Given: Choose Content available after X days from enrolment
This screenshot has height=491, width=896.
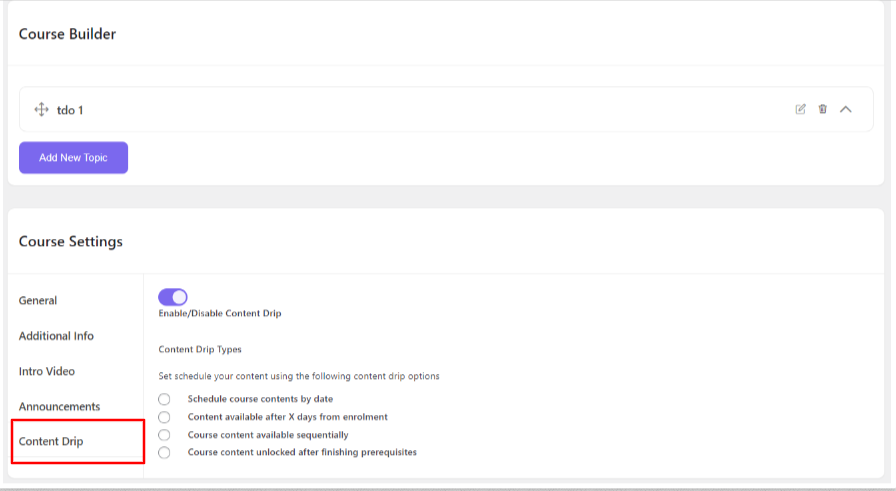Looking at the screenshot, I should pyautogui.click(x=164, y=417).
